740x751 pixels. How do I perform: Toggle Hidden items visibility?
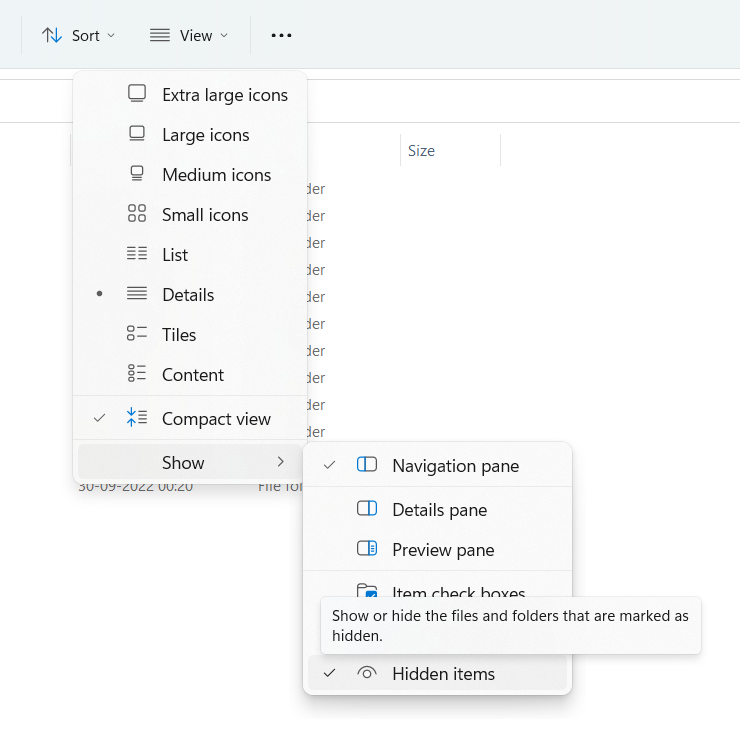(443, 674)
